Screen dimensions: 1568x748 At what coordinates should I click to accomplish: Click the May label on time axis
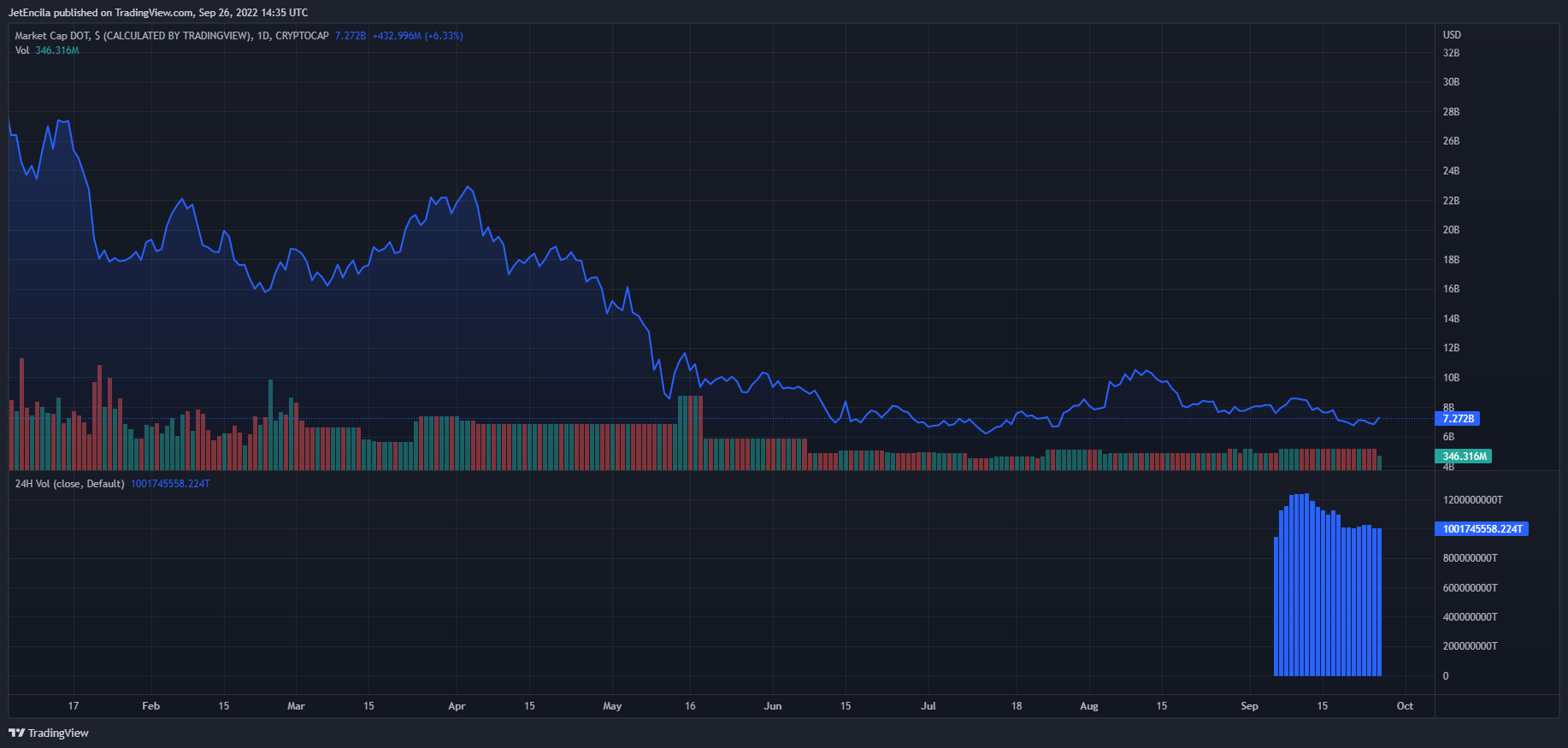click(x=612, y=706)
